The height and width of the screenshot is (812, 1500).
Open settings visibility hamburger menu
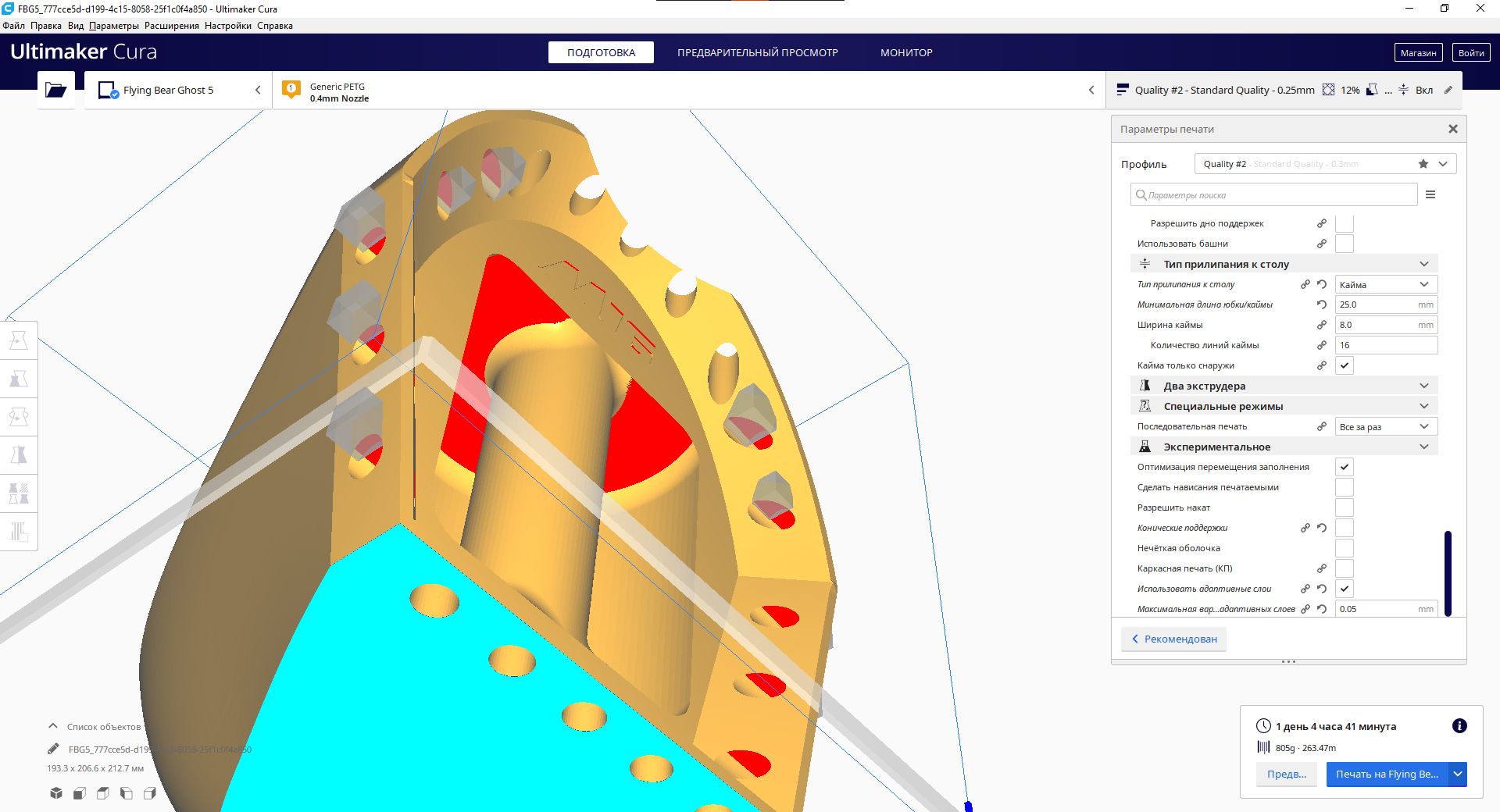click(x=1430, y=194)
